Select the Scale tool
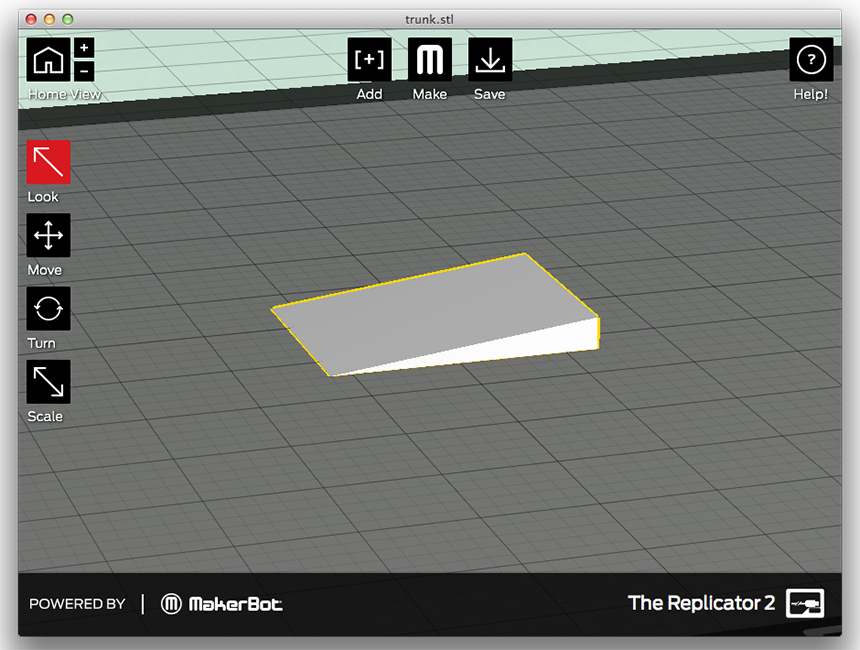Viewport: 860px width, 650px height. pyautogui.click(x=48, y=381)
